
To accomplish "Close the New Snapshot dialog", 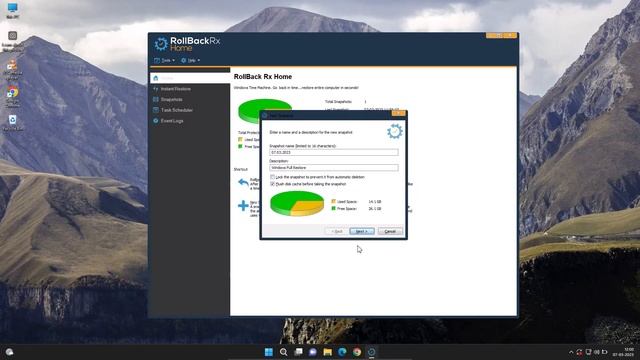I will 399,113.
